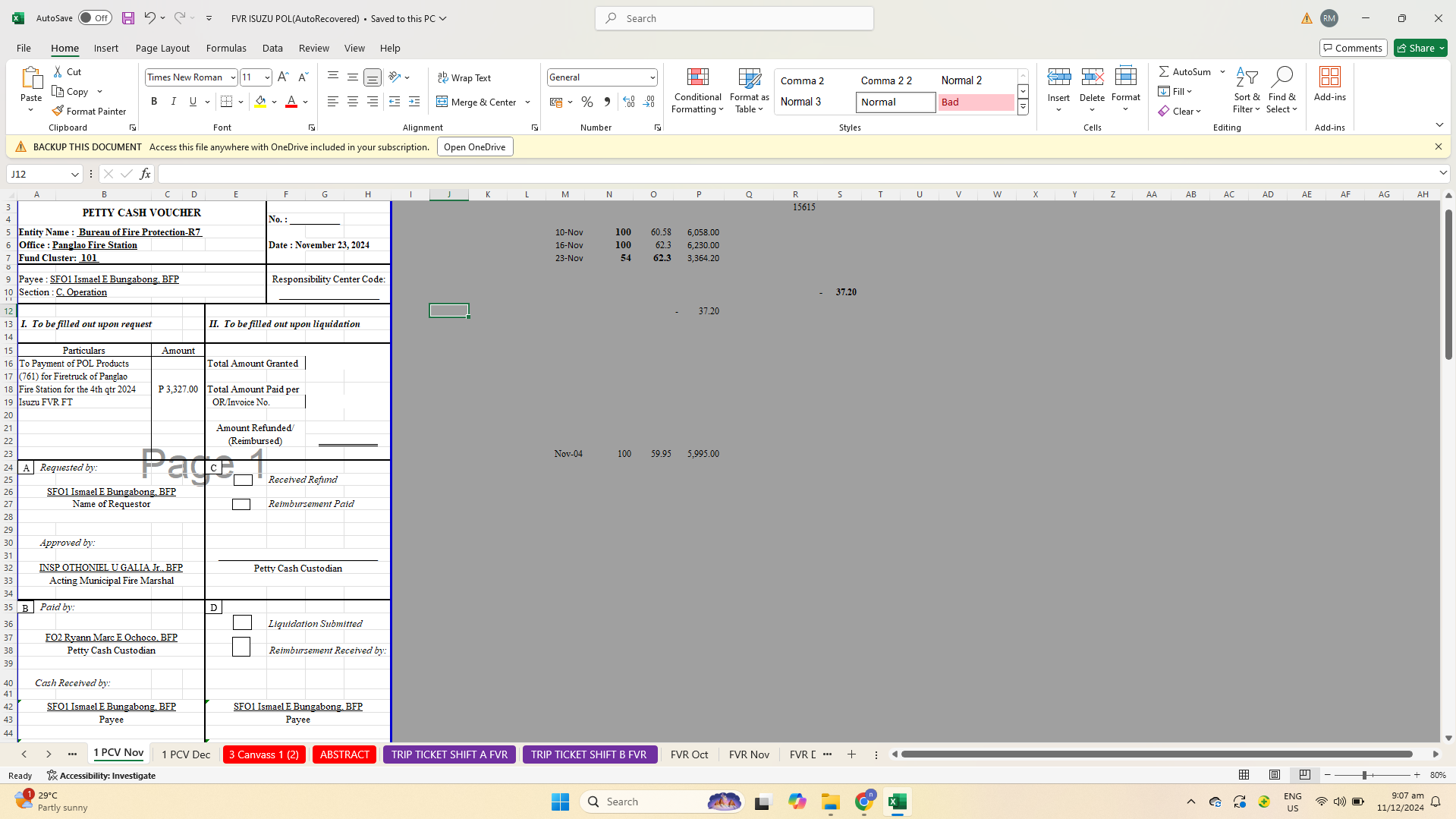Screen dimensions: 1456x819
Task: Click the Percent Style icon
Action: coord(587,102)
